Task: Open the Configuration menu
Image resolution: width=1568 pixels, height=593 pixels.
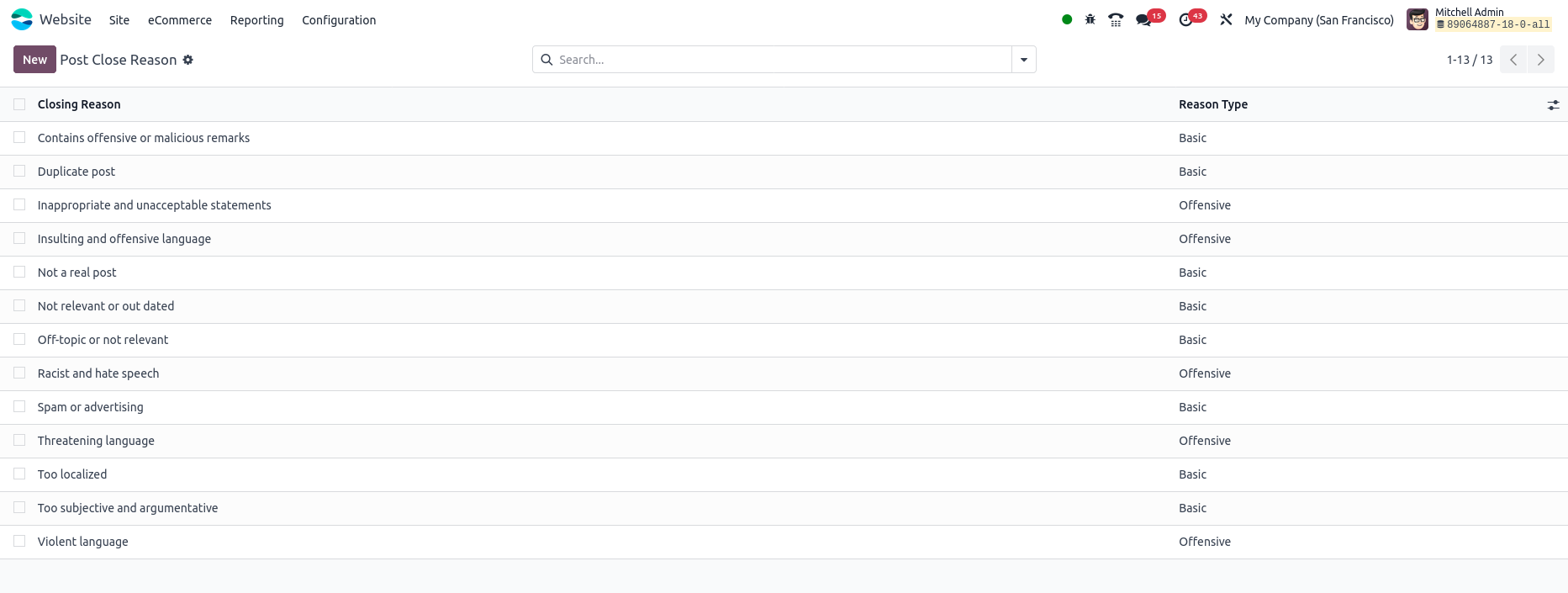Action: click(x=339, y=20)
